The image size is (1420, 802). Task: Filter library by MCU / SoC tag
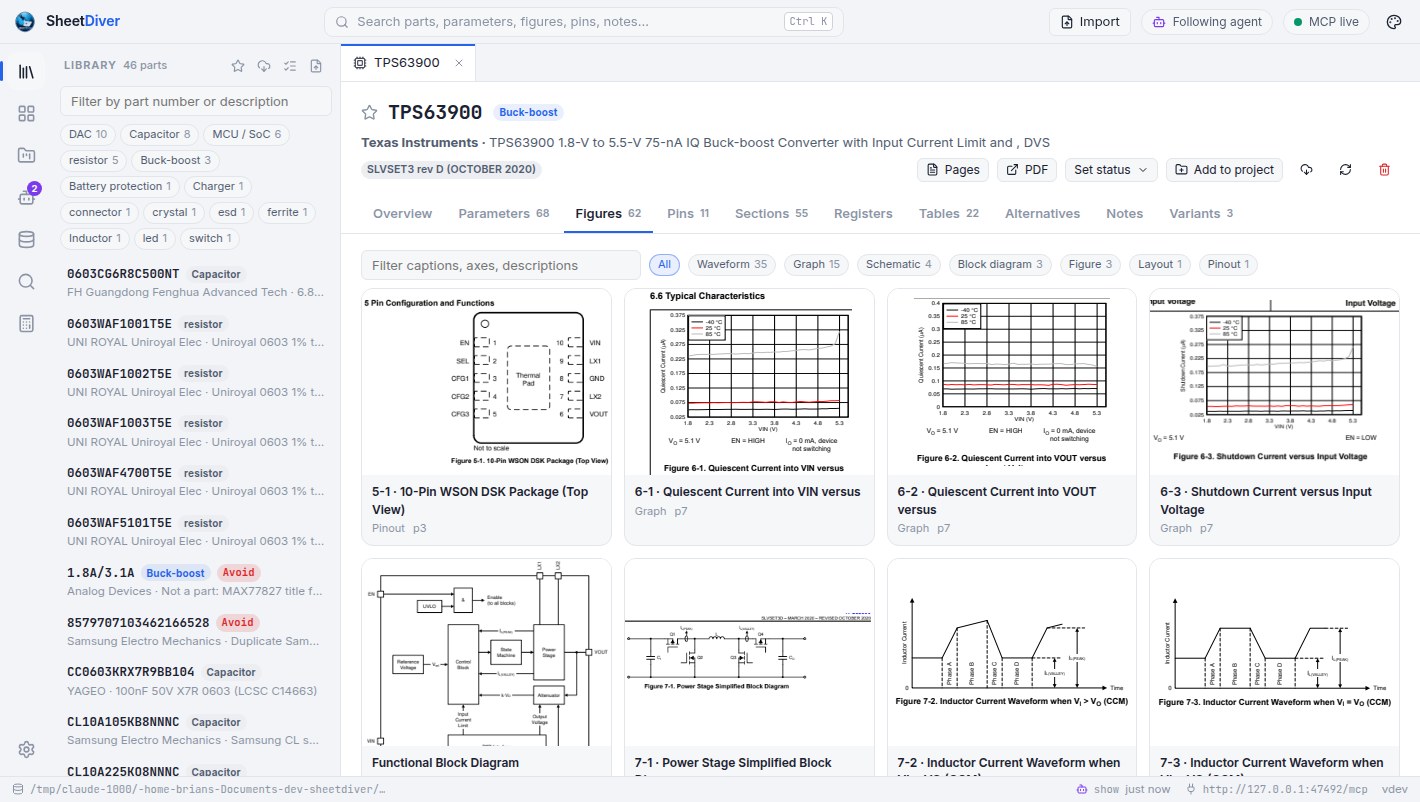(245, 134)
